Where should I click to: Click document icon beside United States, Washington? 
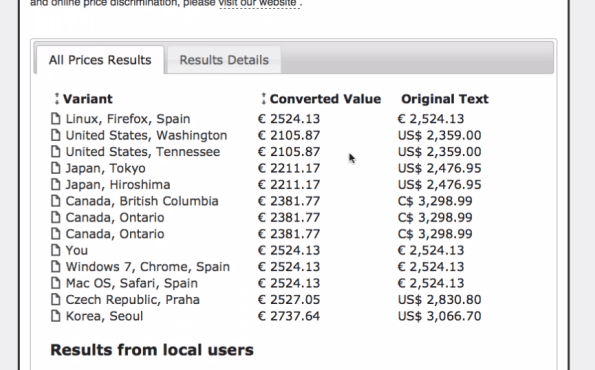pyautogui.click(x=55, y=135)
